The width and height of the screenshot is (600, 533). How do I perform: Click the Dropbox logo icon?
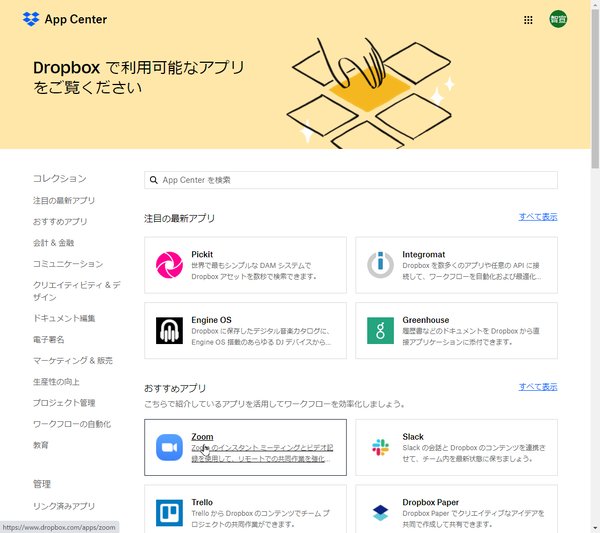tap(31, 19)
